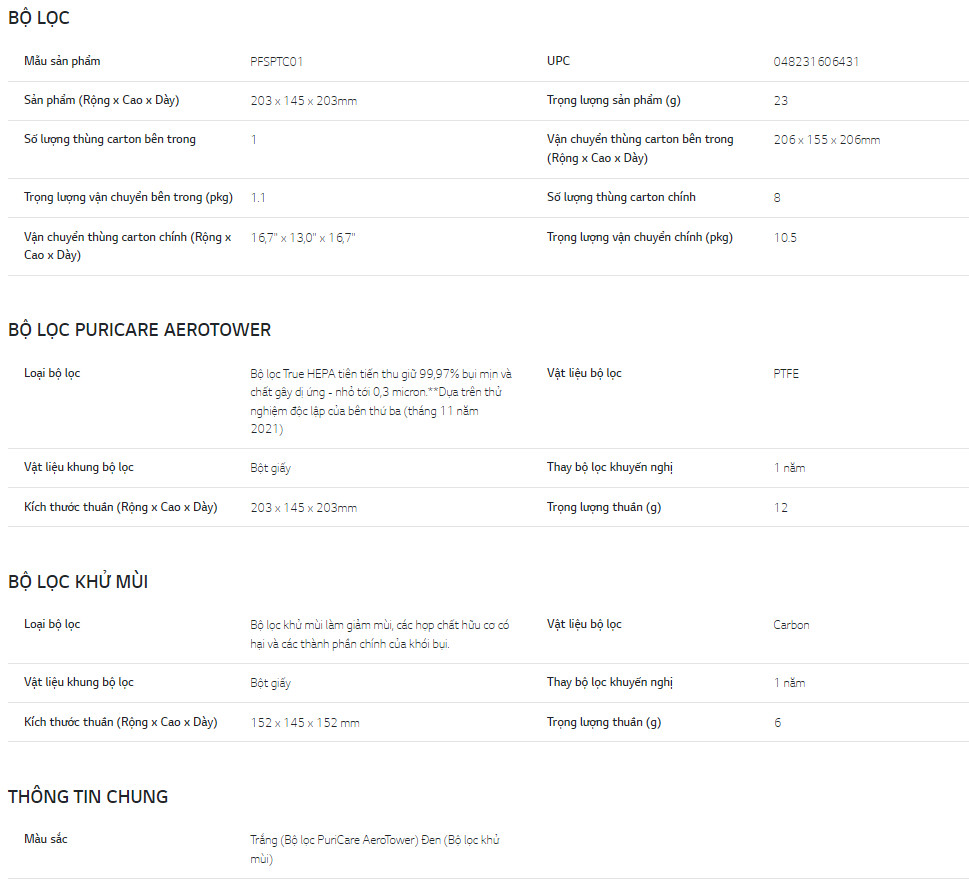The image size is (969, 889).
Task: Click the colour description starting with Trắng
Action: (374, 849)
